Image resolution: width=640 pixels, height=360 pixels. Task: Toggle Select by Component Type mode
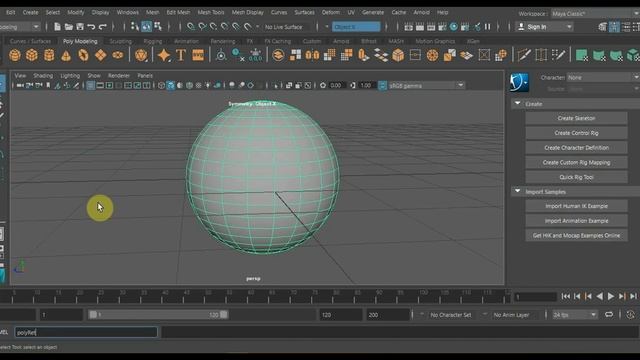pyautogui.click(x=158, y=27)
